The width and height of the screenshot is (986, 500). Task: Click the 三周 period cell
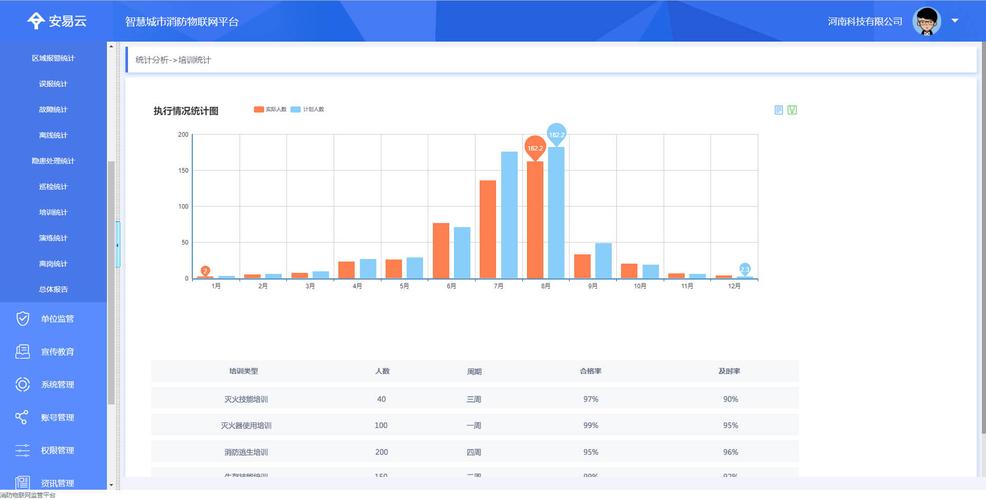(x=474, y=399)
